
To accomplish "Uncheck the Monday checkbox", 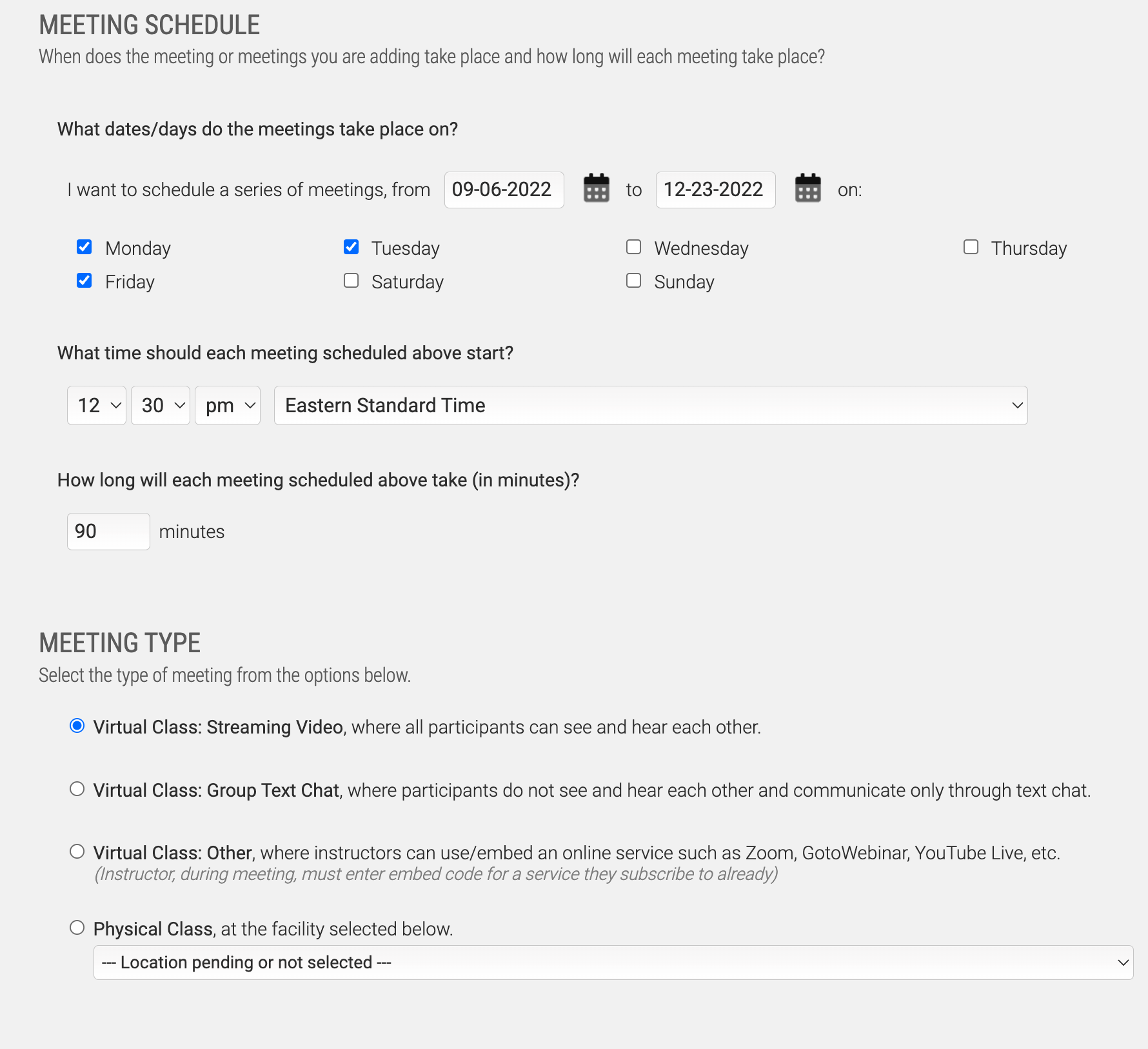I will 84,247.
